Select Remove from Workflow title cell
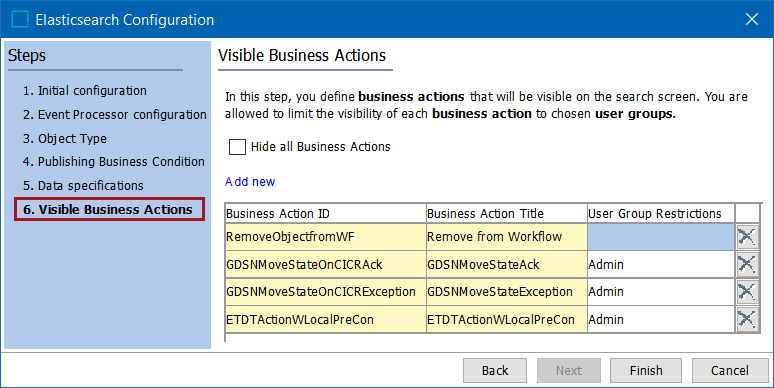 point(506,237)
